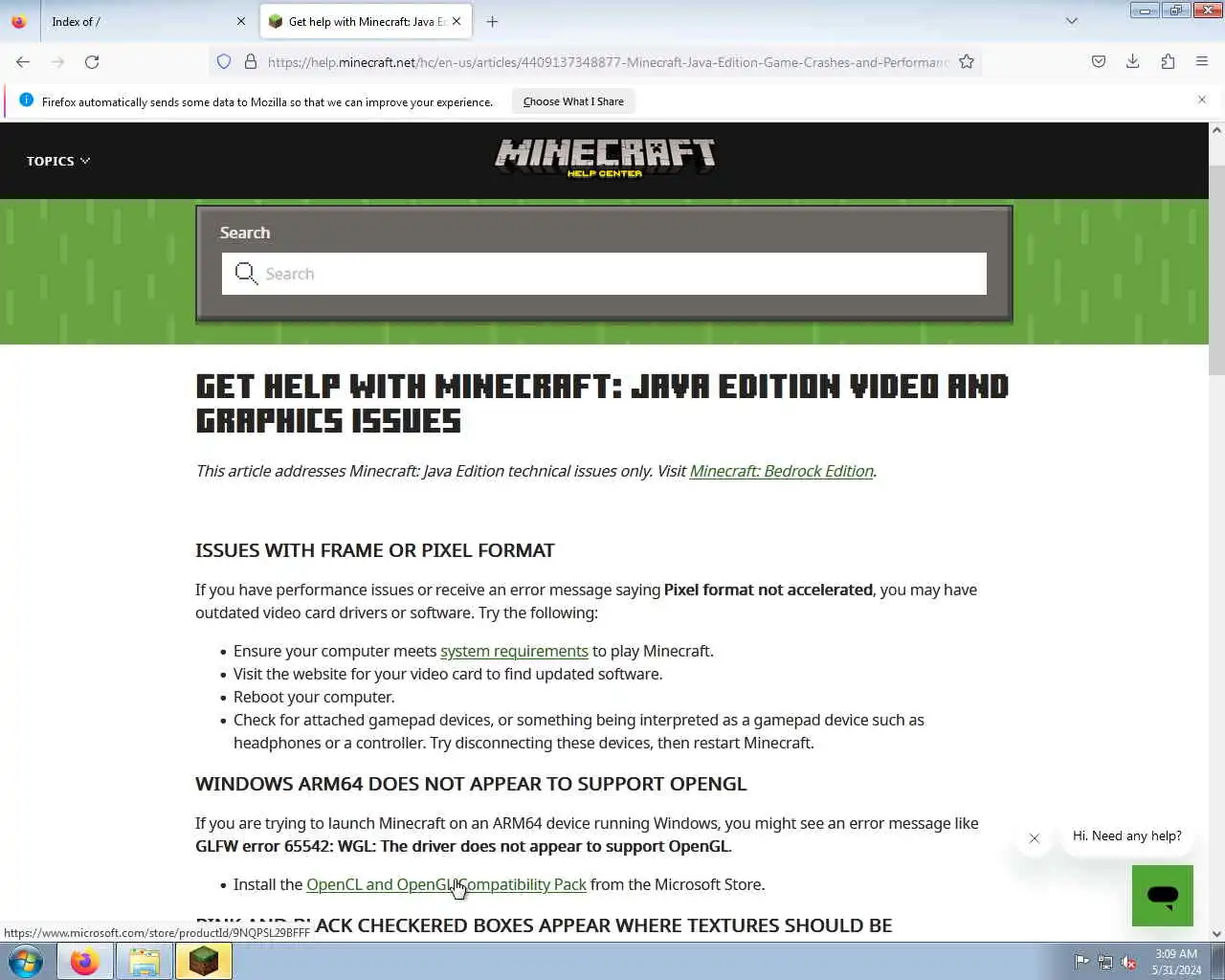Click the page vertical scrollbar thumb
Viewport: 1225px width, 980px height.
1216,268
